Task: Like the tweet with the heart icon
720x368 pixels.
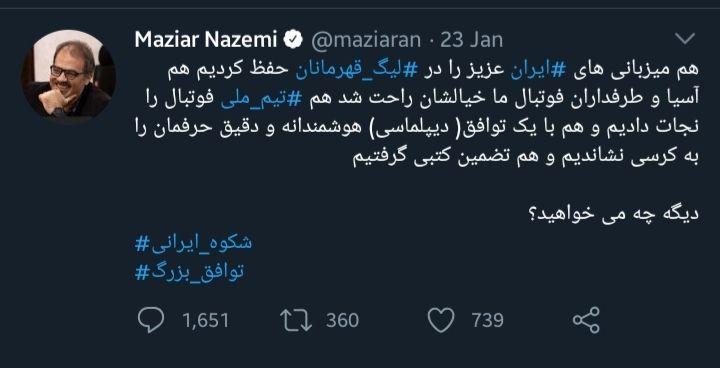Action: pos(441,320)
